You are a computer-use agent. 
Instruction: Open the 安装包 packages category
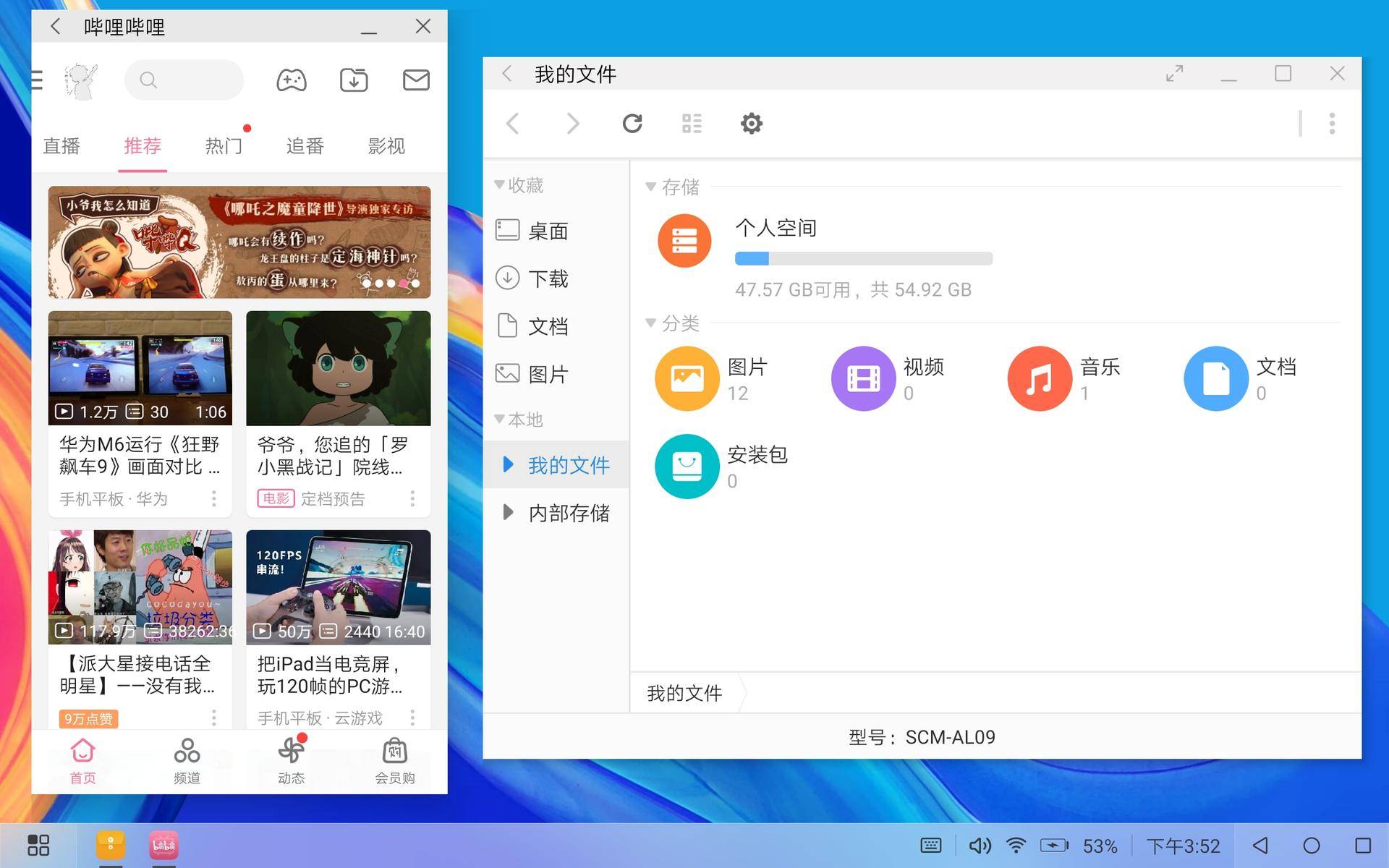pos(687,466)
